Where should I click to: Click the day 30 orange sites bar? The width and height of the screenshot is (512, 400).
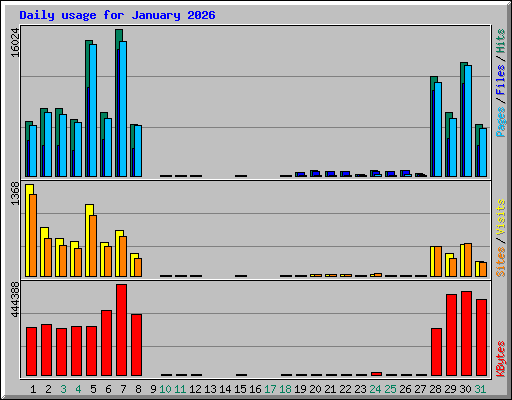click(468, 260)
